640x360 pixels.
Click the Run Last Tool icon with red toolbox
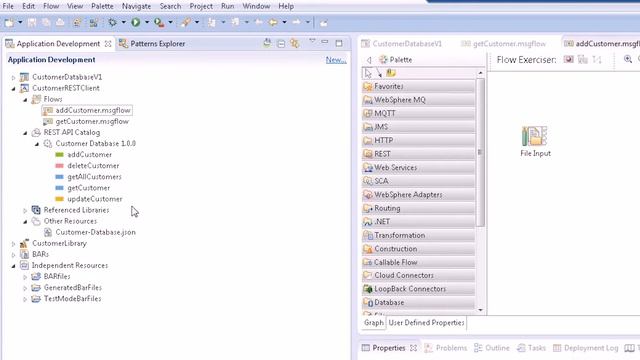point(159,23)
